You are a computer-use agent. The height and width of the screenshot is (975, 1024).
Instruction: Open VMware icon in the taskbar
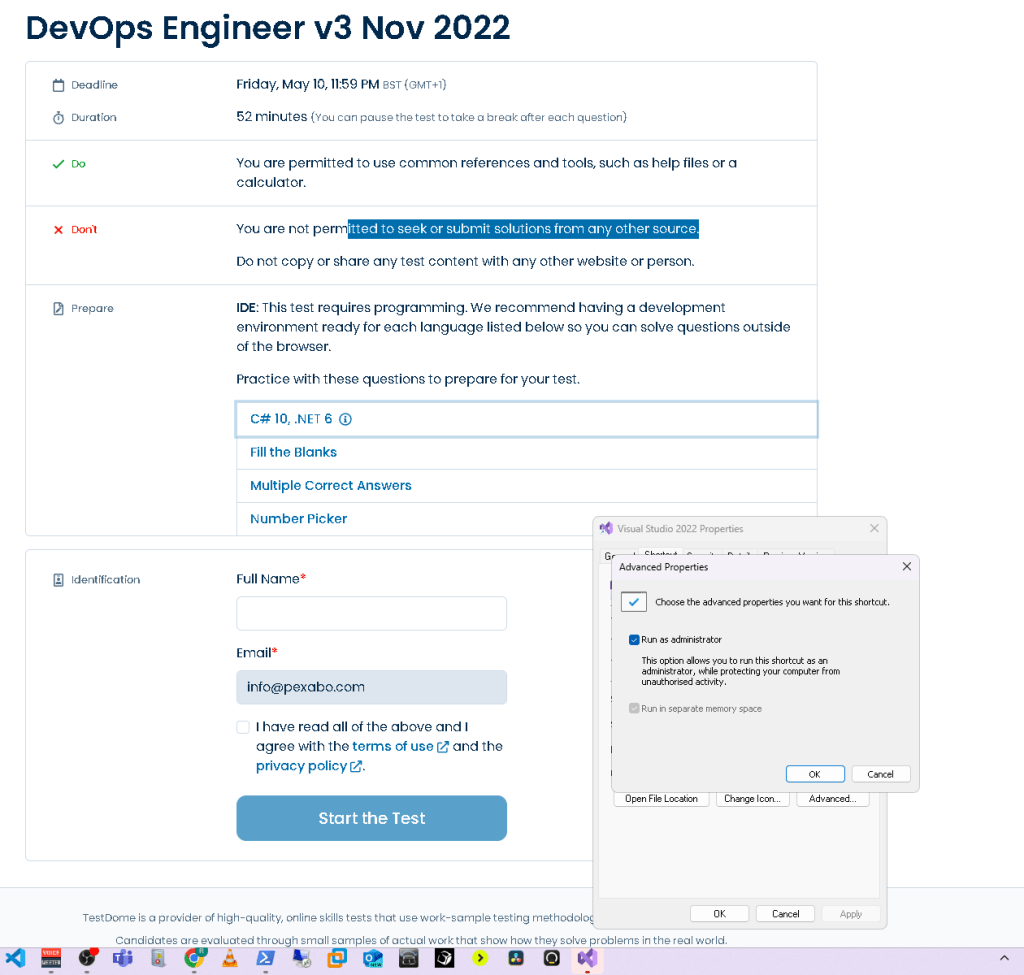tap(337, 958)
